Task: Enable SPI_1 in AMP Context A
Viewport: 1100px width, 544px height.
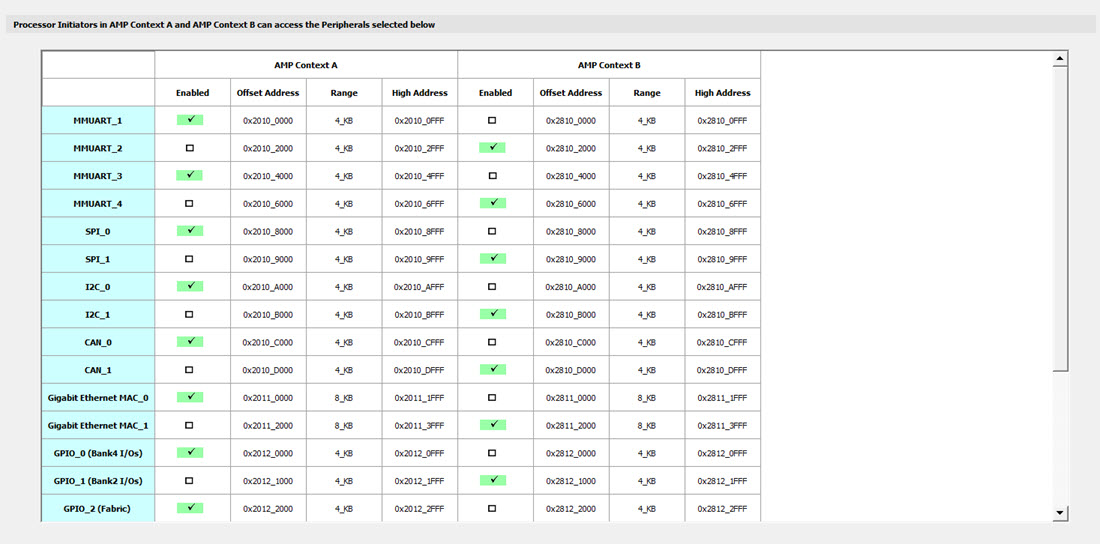Action: coord(189,259)
